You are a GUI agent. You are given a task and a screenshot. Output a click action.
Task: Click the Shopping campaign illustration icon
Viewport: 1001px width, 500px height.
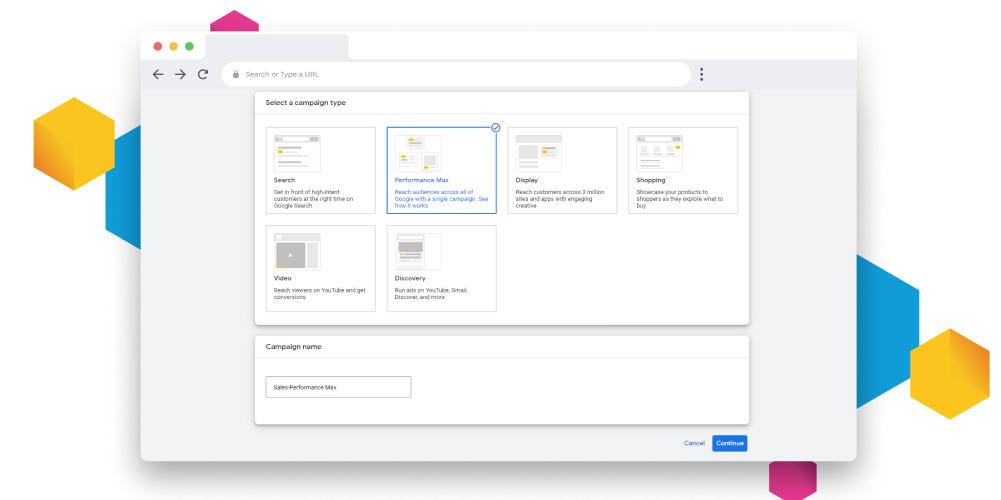pyautogui.click(x=659, y=153)
